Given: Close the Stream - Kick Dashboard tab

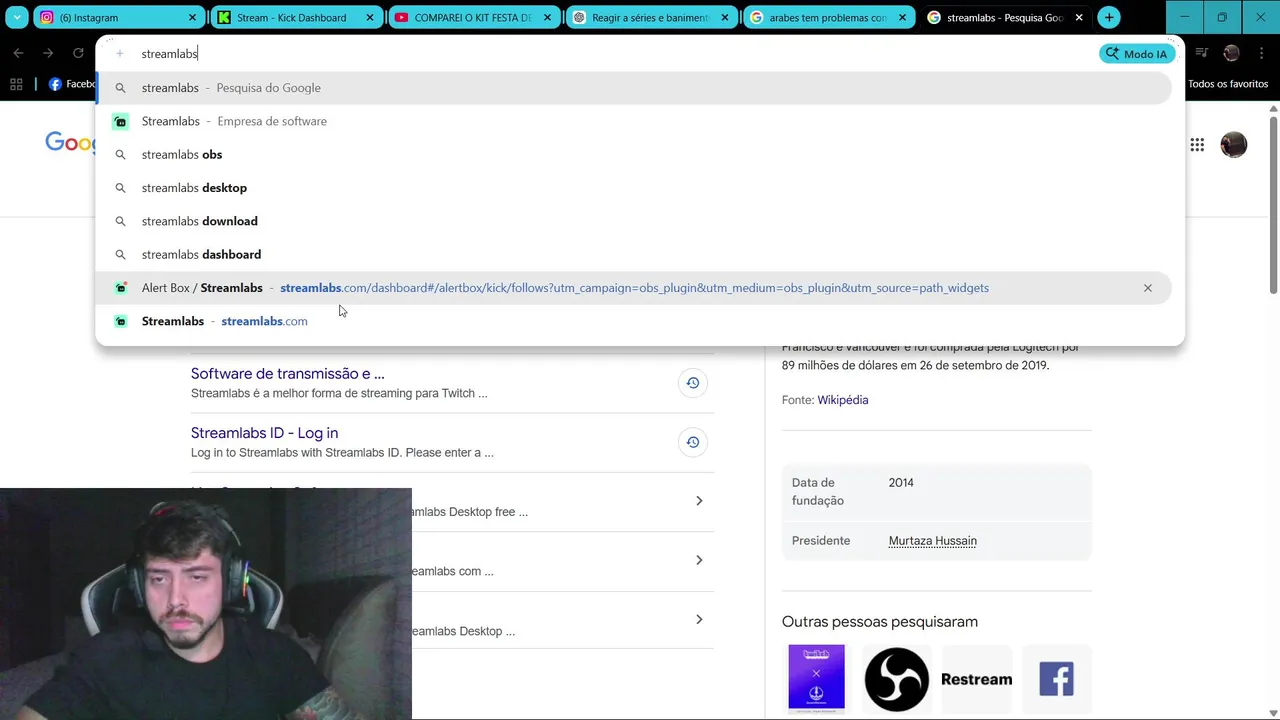Looking at the screenshot, I should click(x=370, y=17).
